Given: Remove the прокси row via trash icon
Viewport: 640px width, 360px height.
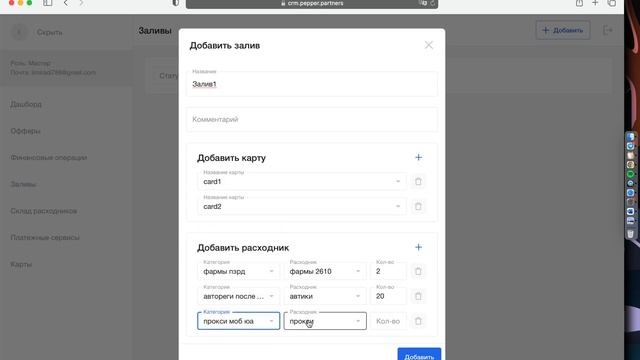Looking at the screenshot, I should pos(418,321).
